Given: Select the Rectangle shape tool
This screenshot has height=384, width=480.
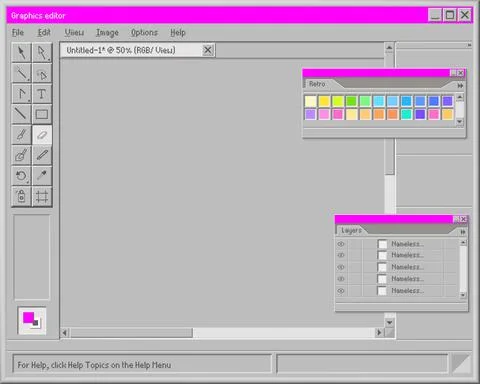Looking at the screenshot, I should click(42, 114).
